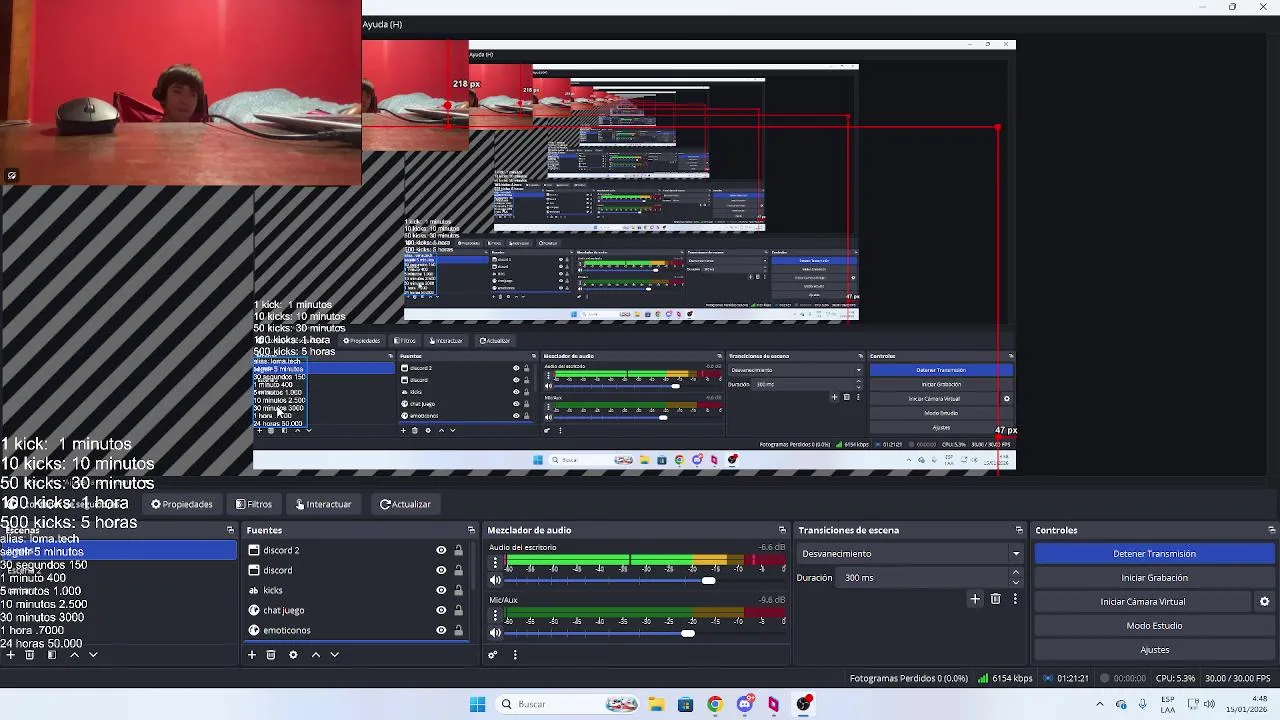Mute Audio del escritorio speaker icon
Screen dimensions: 1280x720
point(495,580)
